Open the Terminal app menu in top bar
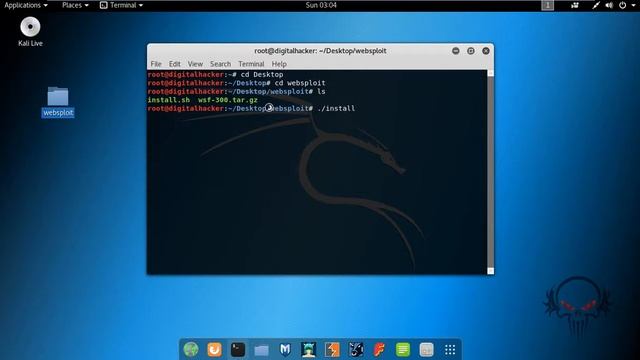640x360 pixels. point(122,5)
